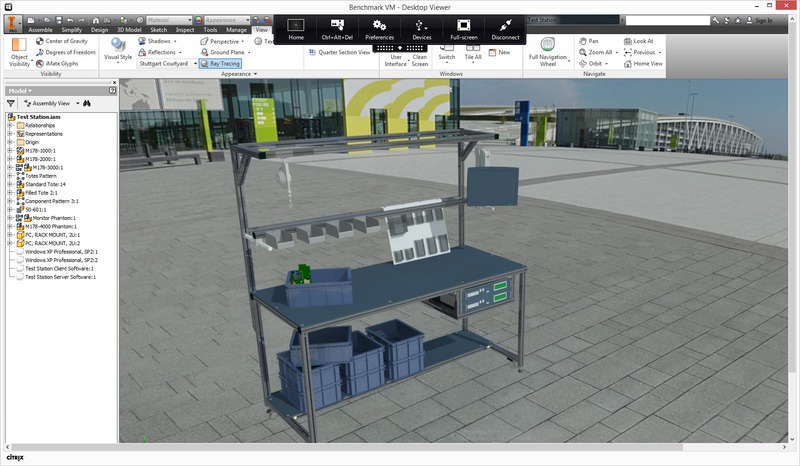Expand the Relationships folder in model tree
The width and height of the screenshot is (800, 466).
pos(9,125)
